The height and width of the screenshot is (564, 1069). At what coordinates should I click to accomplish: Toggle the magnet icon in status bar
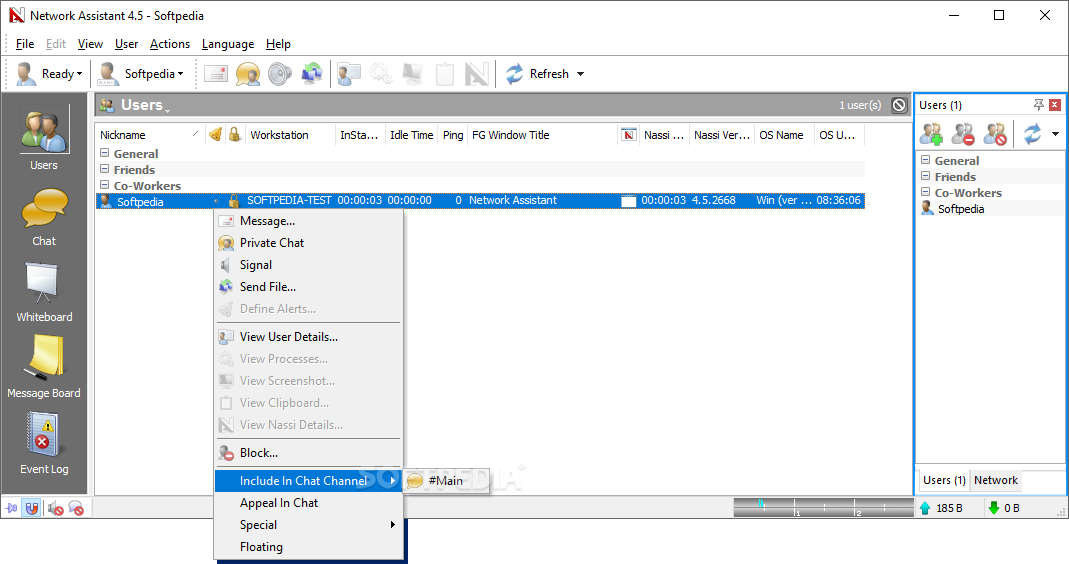coord(31,508)
